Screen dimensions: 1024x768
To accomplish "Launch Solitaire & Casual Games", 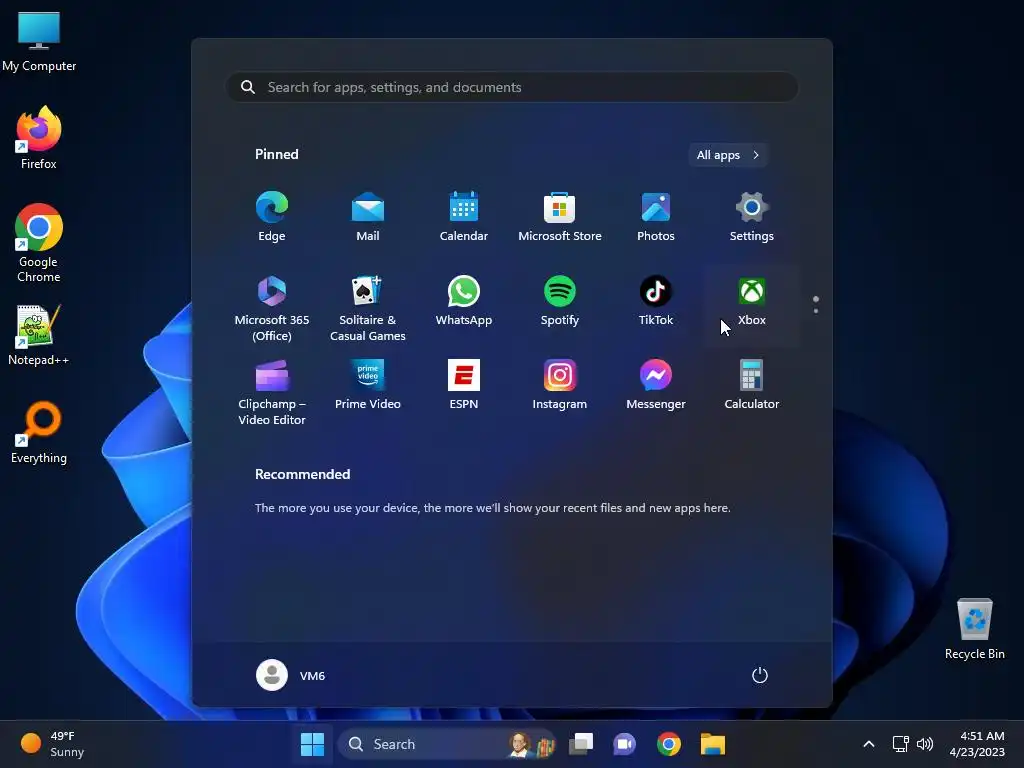I will tap(368, 308).
